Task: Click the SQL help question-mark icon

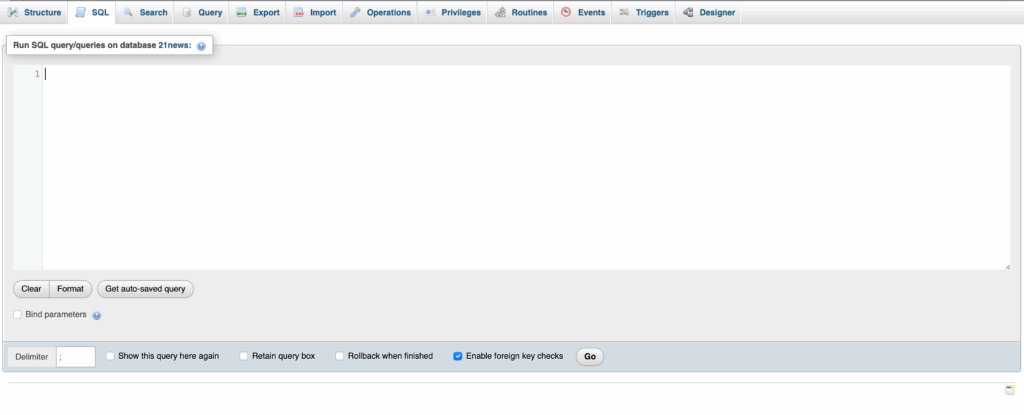Action: 201,46
